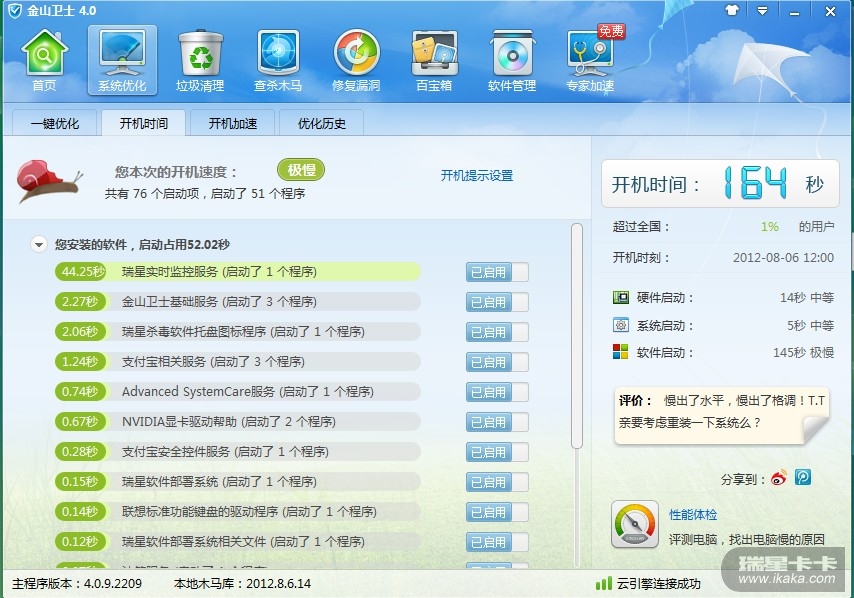Click 主程序版本：4.0.9.2209 status text
854x598 pixels.
point(77,584)
